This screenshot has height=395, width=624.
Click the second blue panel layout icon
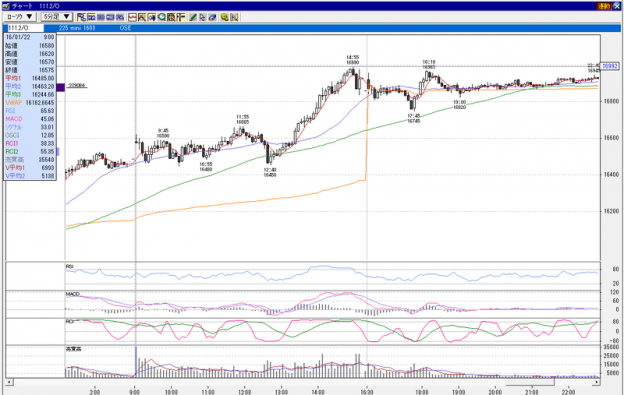(91, 17)
